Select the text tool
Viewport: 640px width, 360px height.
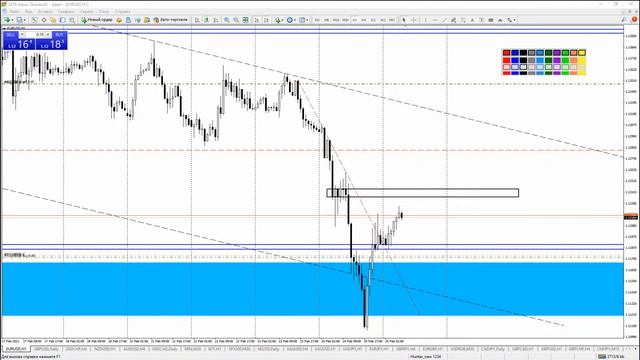[x=472, y=20]
